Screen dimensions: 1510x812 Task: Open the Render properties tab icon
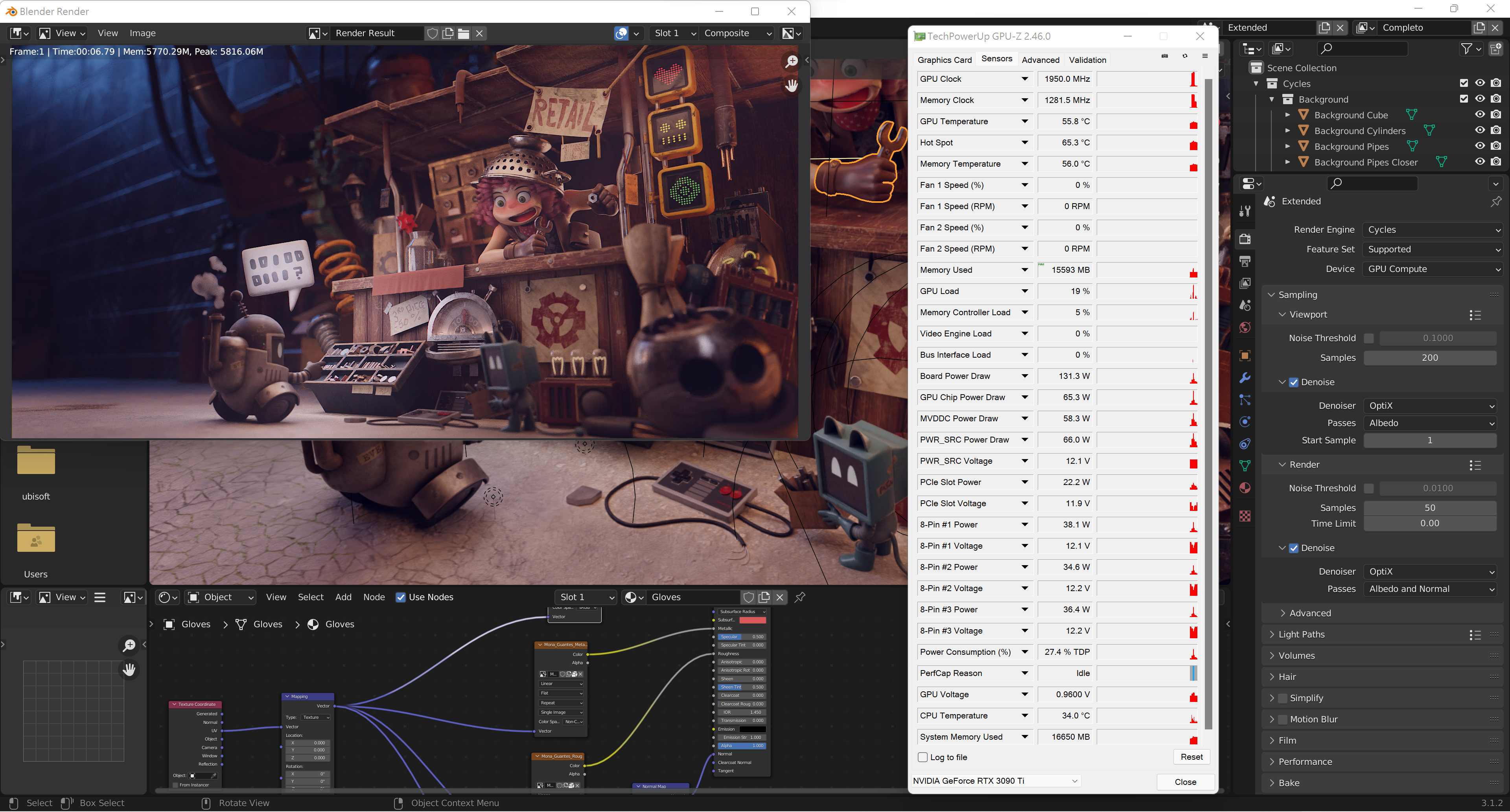(x=1245, y=239)
